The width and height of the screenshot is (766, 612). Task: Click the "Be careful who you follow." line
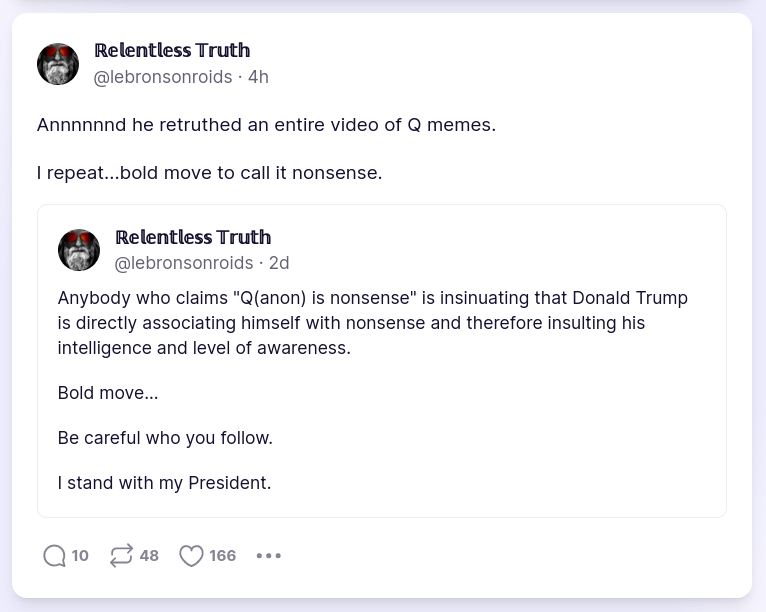(165, 438)
